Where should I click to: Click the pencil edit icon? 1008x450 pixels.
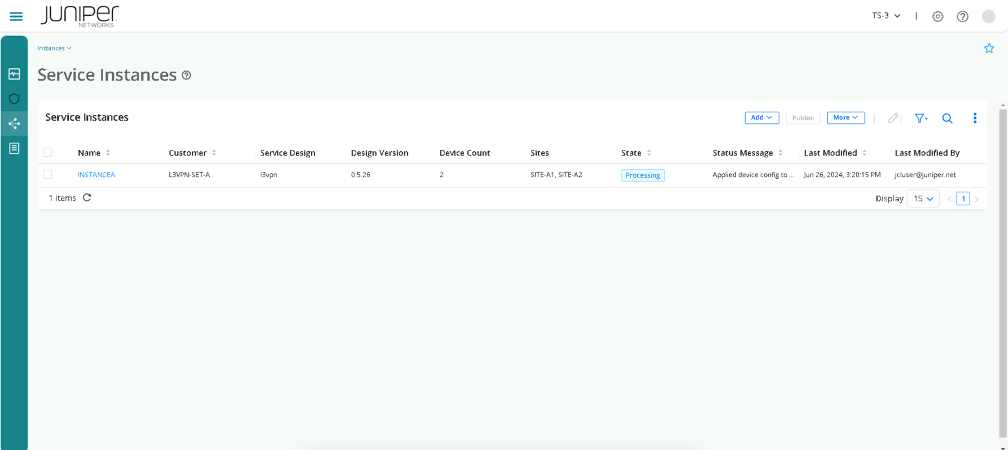coord(893,118)
